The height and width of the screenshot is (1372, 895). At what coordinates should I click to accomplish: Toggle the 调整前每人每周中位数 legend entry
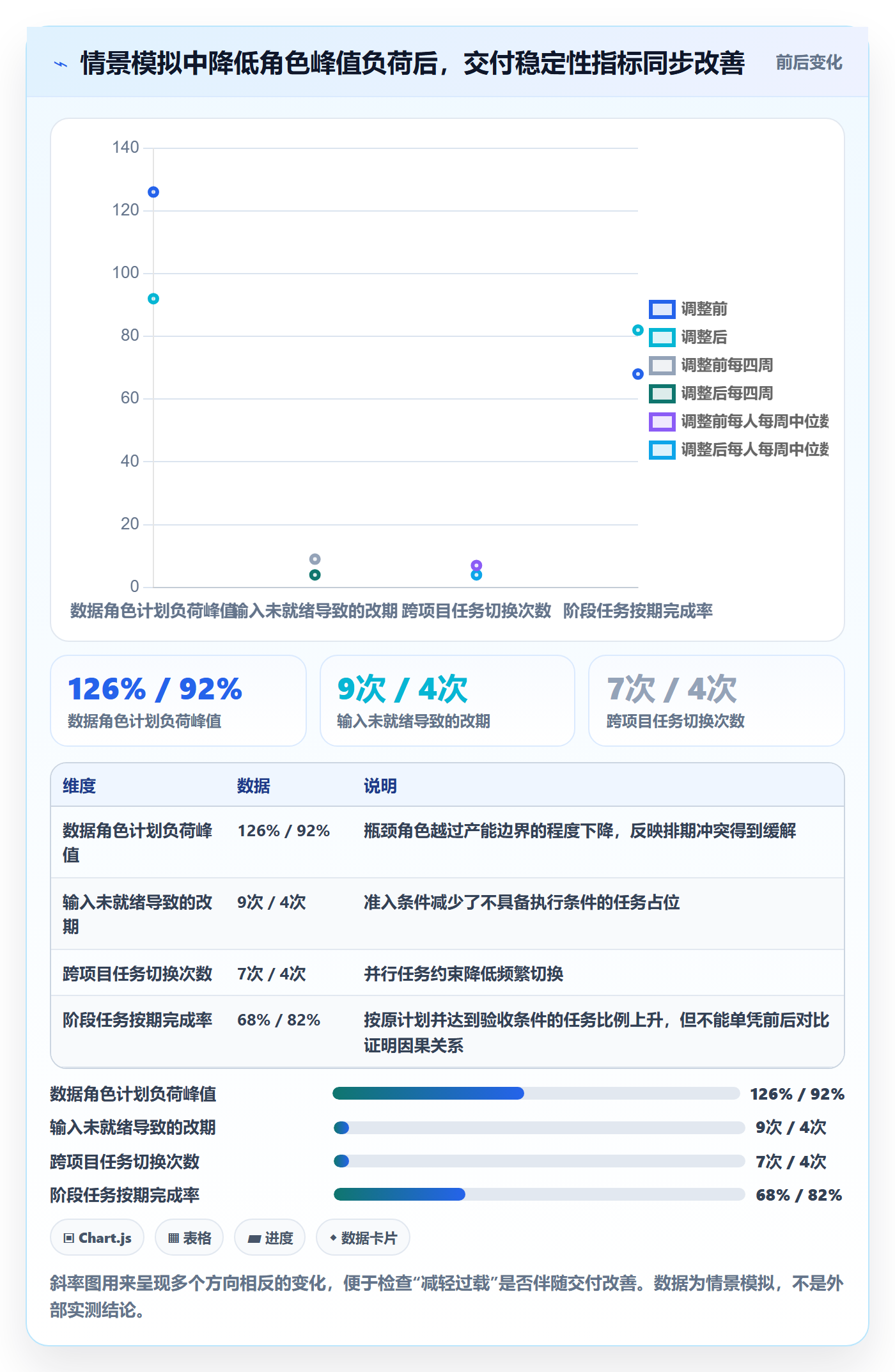[738, 422]
